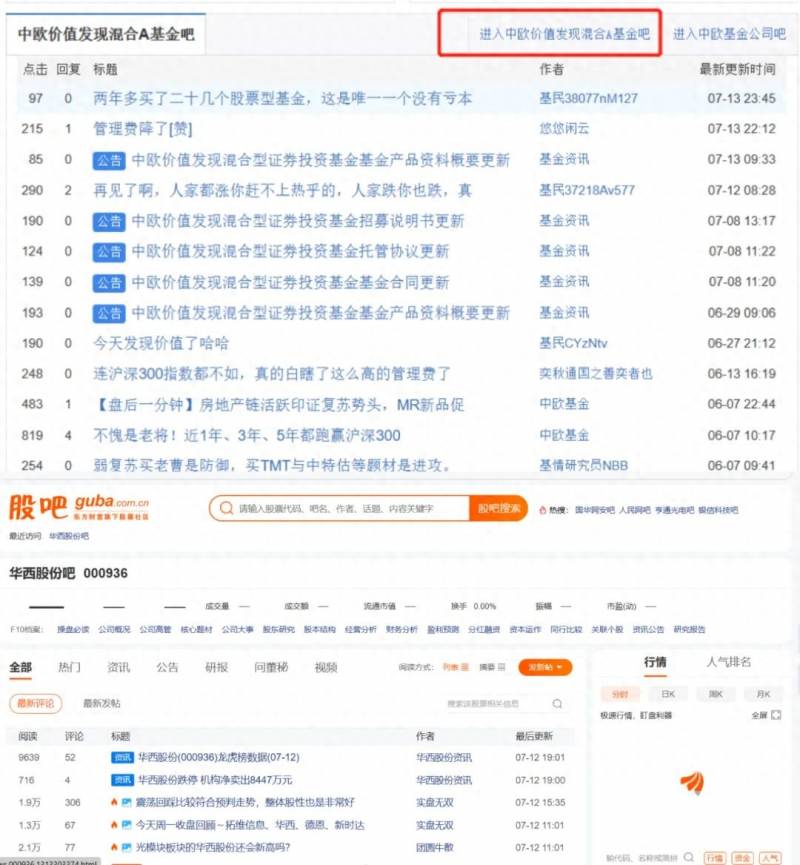Select the 周K chart period
800x865 pixels.
[716, 694]
